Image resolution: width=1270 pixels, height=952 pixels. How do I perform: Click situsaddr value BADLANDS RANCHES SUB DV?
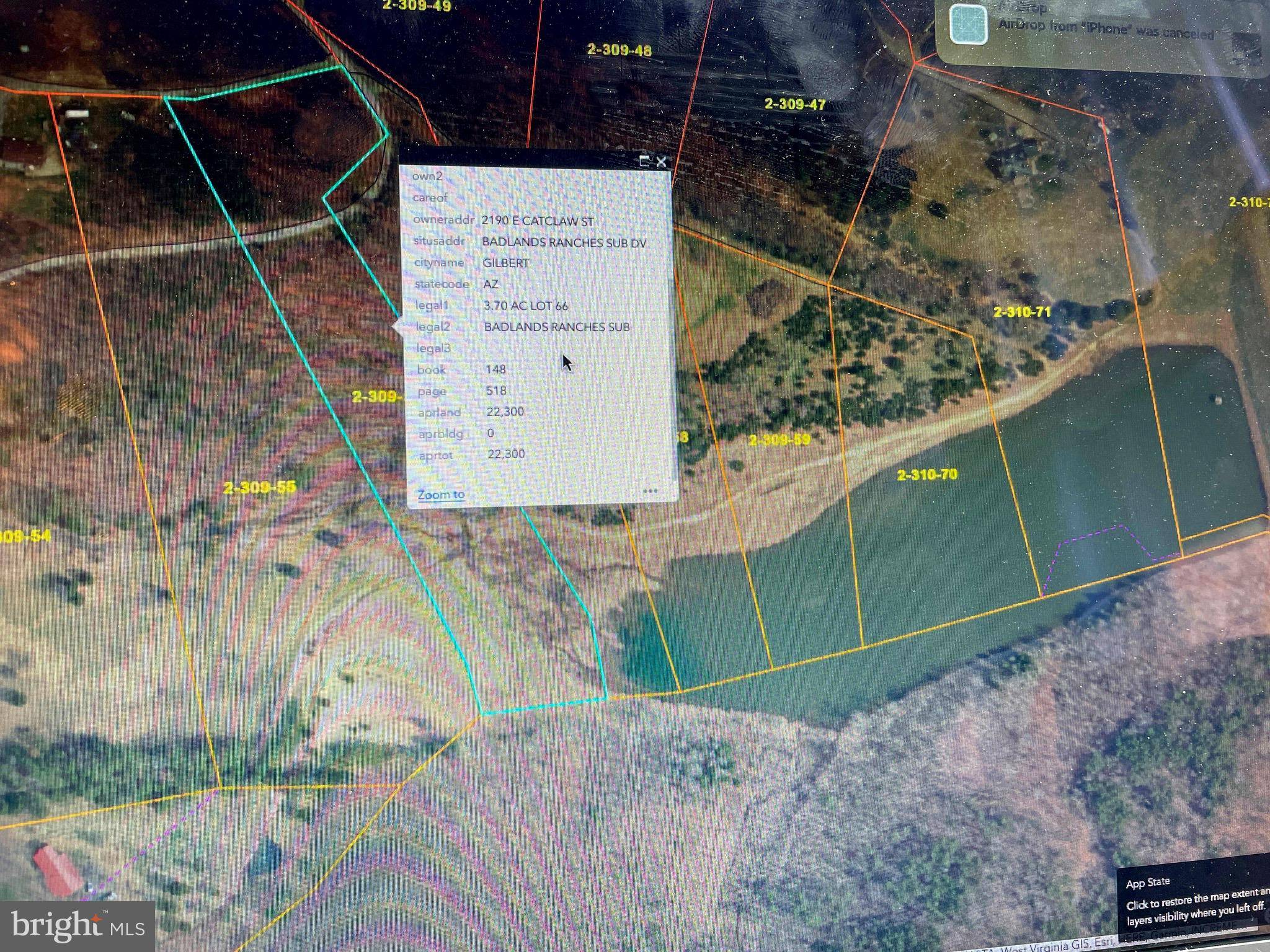(x=564, y=242)
